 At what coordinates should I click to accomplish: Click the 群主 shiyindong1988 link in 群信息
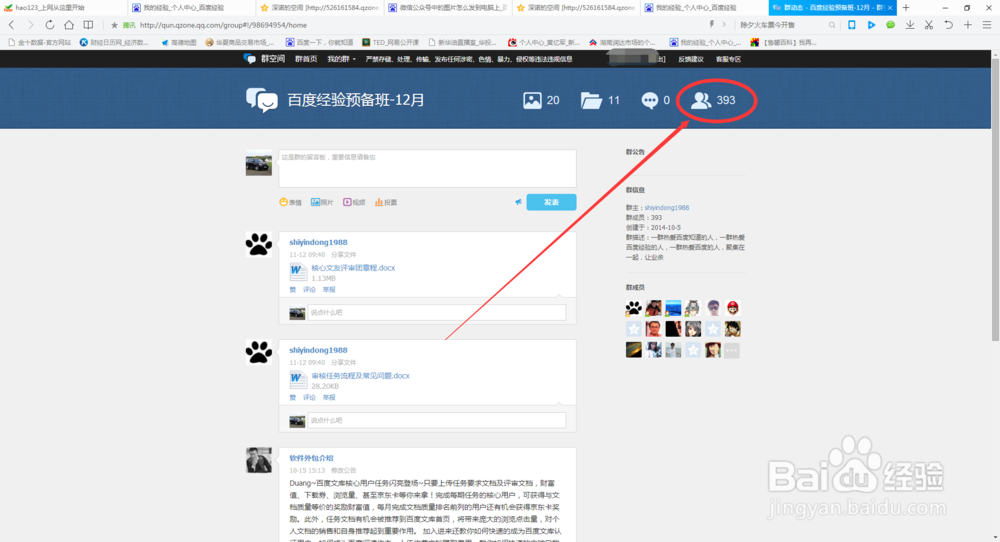[x=666, y=208]
